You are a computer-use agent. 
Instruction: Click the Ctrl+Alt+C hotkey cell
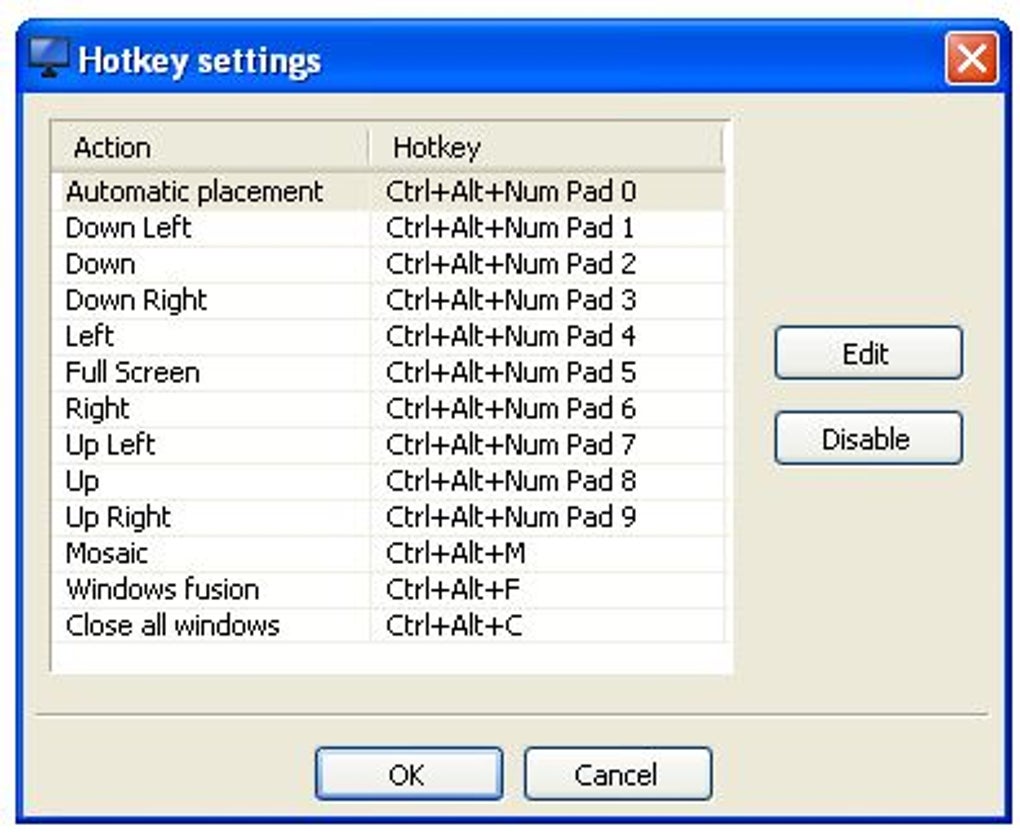click(x=546, y=626)
